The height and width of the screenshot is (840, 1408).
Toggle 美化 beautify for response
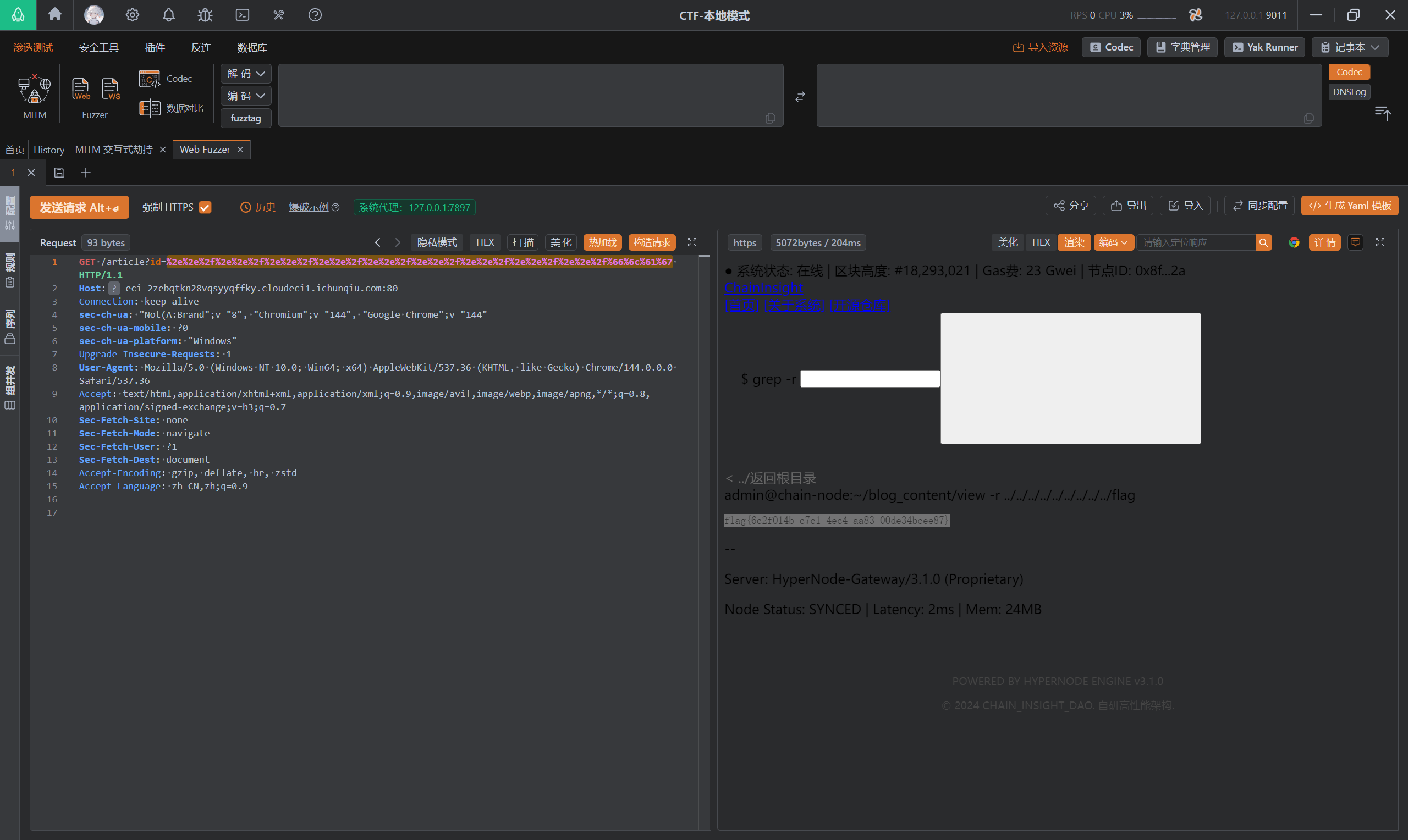(x=1008, y=242)
